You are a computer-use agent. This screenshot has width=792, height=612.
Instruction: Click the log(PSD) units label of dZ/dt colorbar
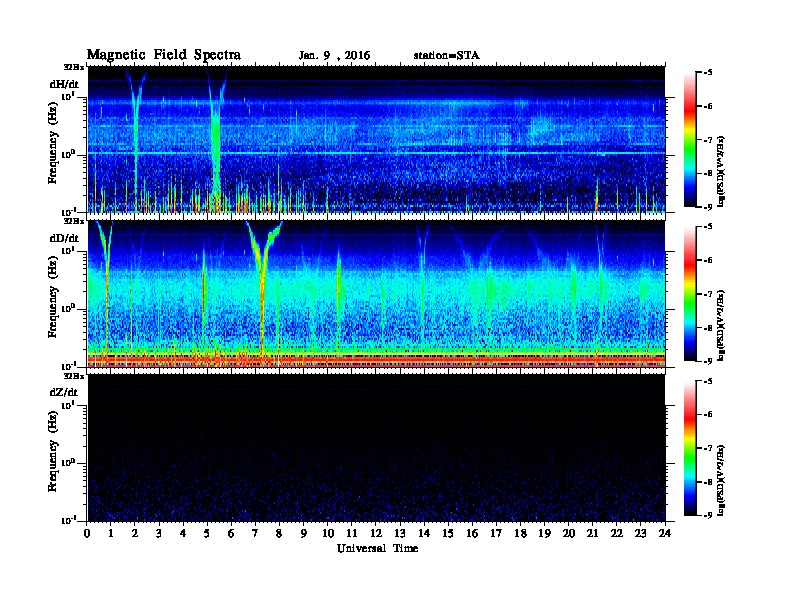point(722,480)
